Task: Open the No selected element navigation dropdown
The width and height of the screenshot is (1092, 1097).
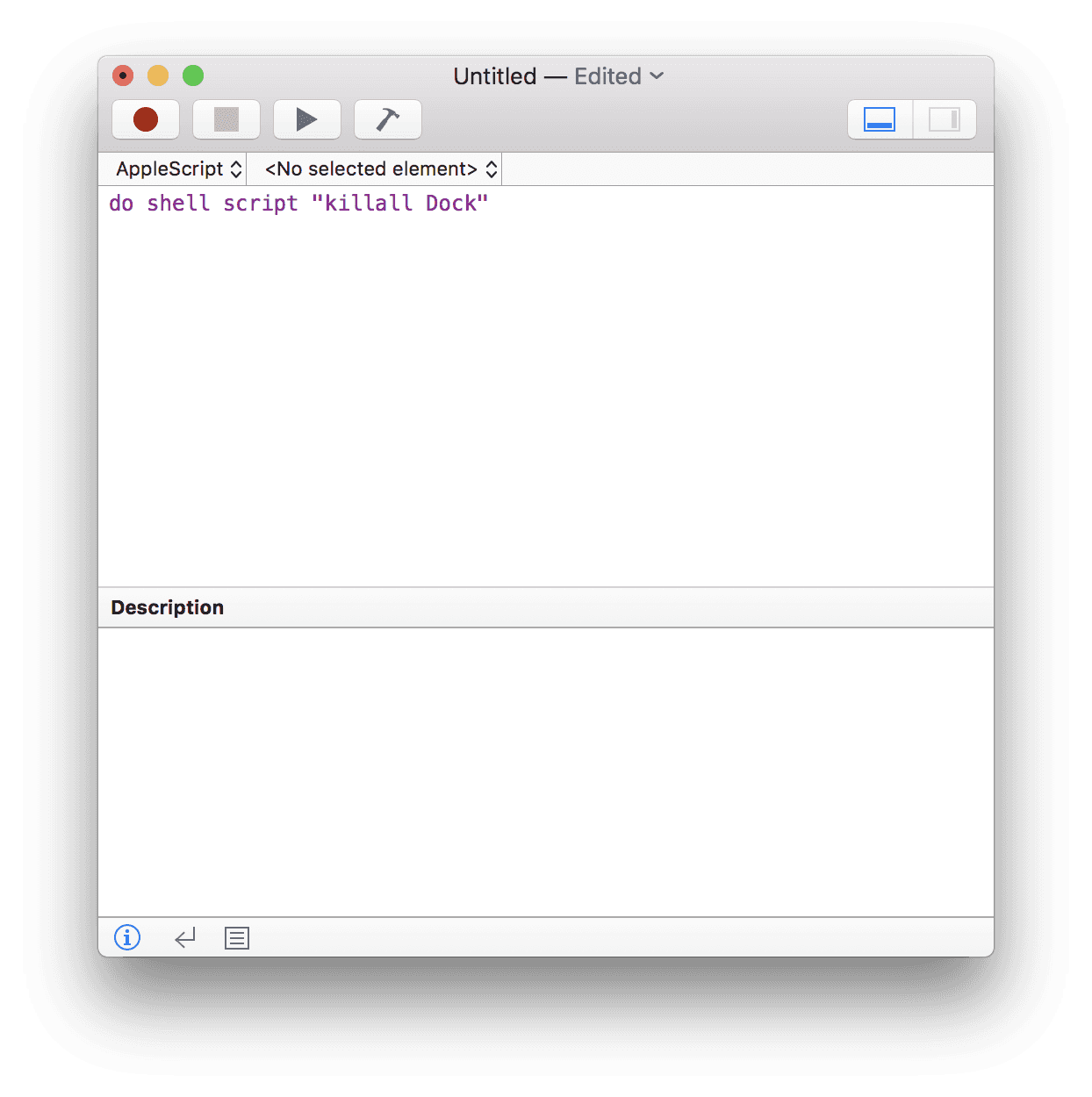Action: pos(376,168)
